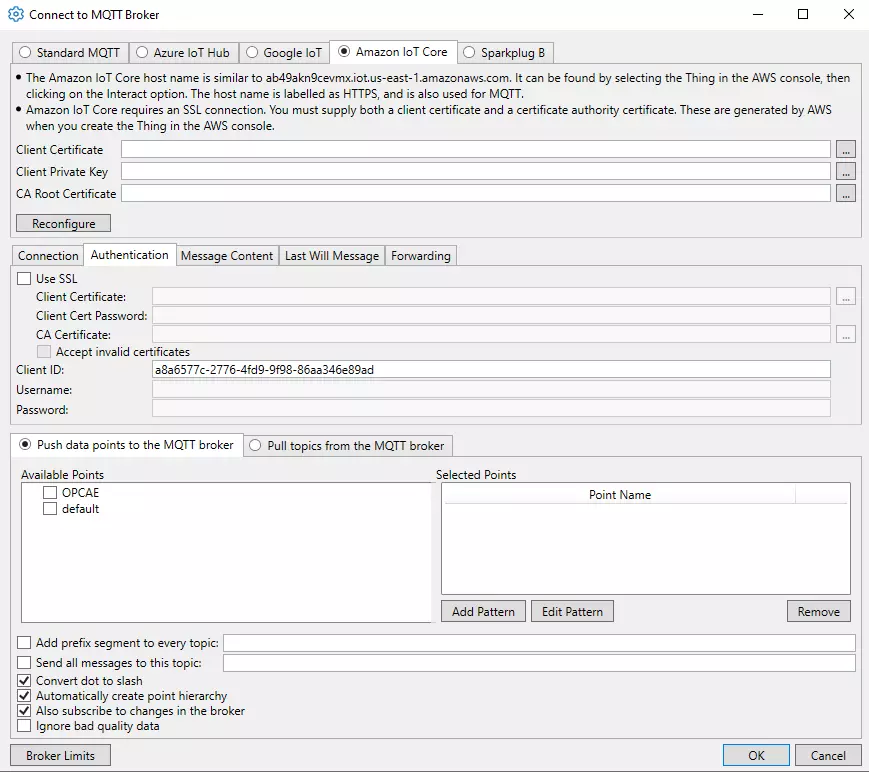Image resolution: width=869 pixels, height=772 pixels.
Task: Select the Google IoT option
Action: point(252,53)
